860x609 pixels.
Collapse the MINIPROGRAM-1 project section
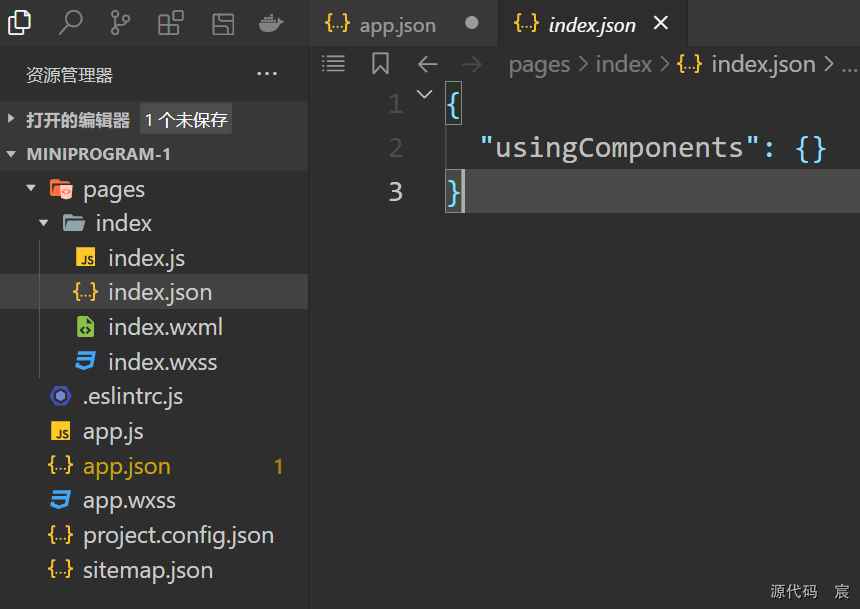click(x=10, y=154)
